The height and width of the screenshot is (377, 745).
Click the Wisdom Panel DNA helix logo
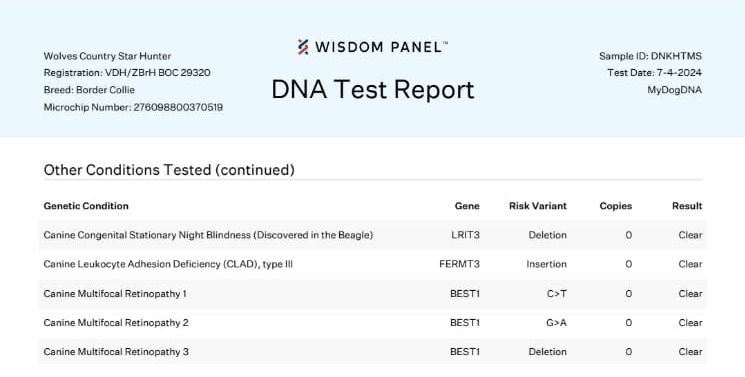pyautogui.click(x=303, y=47)
